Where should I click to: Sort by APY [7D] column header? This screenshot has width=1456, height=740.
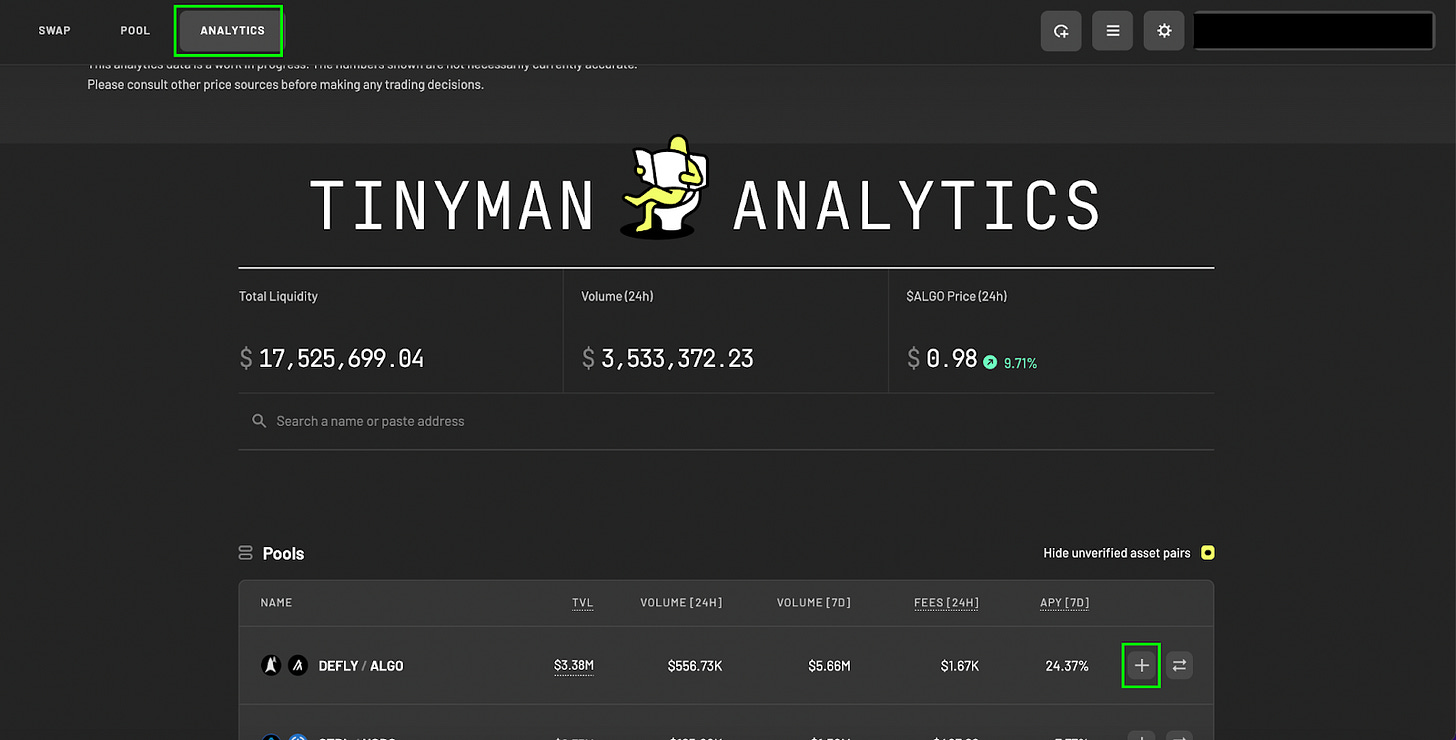coord(1064,603)
